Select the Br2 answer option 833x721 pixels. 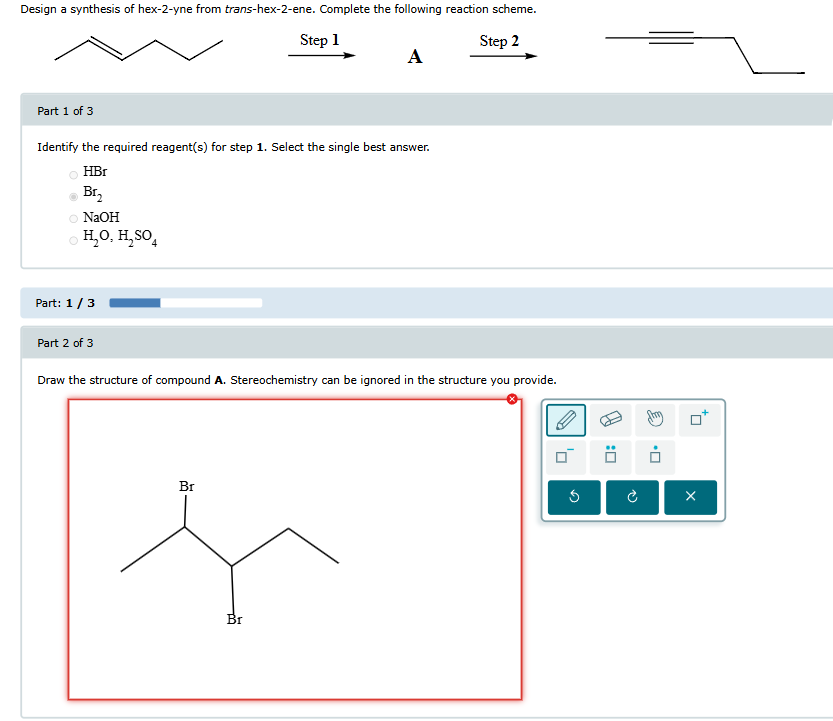pyautogui.click(x=72, y=195)
